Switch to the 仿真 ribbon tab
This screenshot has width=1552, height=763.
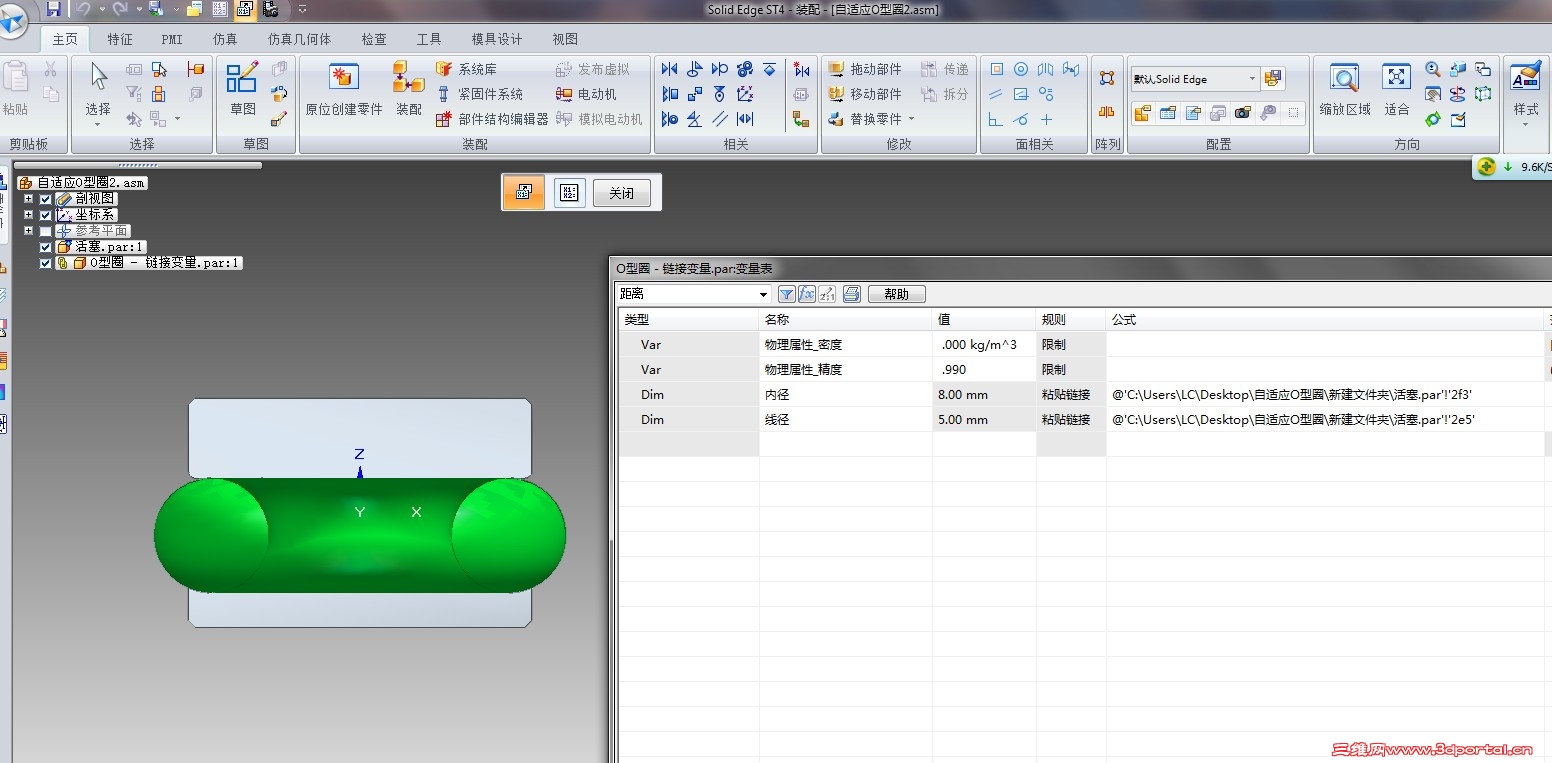[x=225, y=39]
